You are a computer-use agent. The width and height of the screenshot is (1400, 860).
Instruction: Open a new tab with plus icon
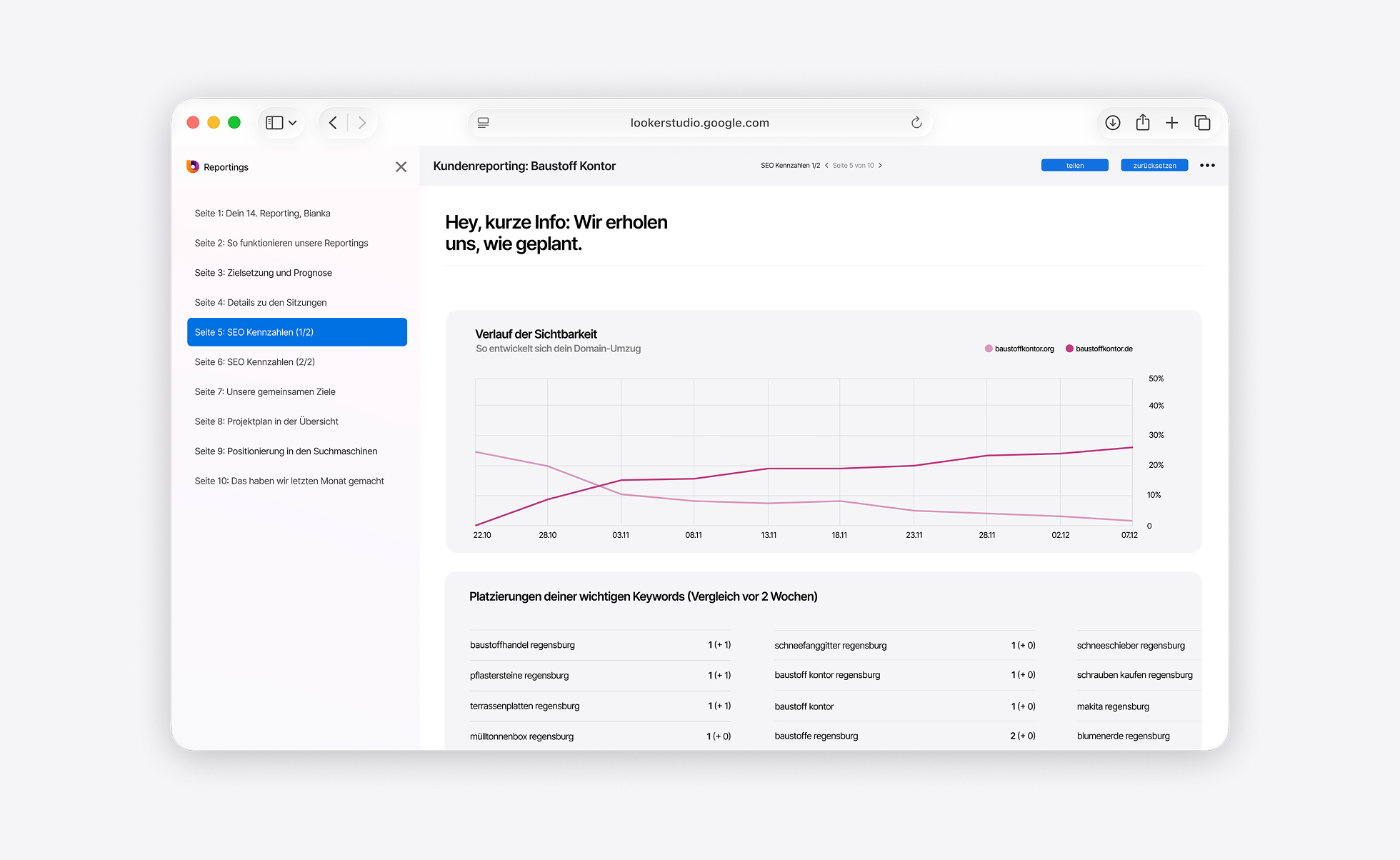tap(1172, 123)
